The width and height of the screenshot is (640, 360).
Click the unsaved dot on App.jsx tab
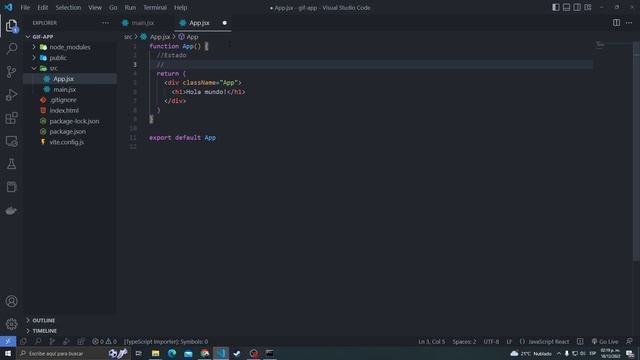click(x=224, y=23)
